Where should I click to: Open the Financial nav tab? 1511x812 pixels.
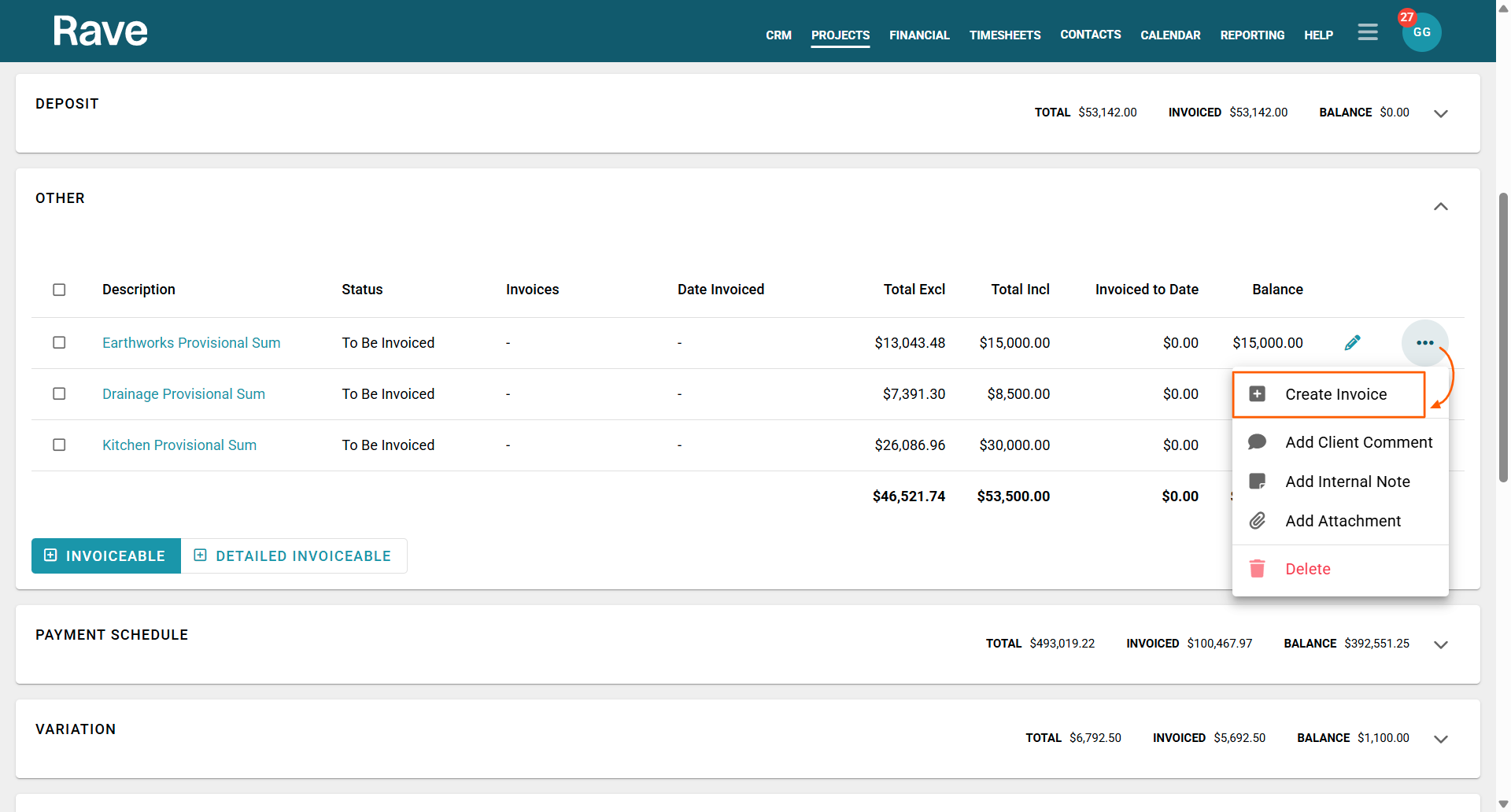click(x=919, y=35)
